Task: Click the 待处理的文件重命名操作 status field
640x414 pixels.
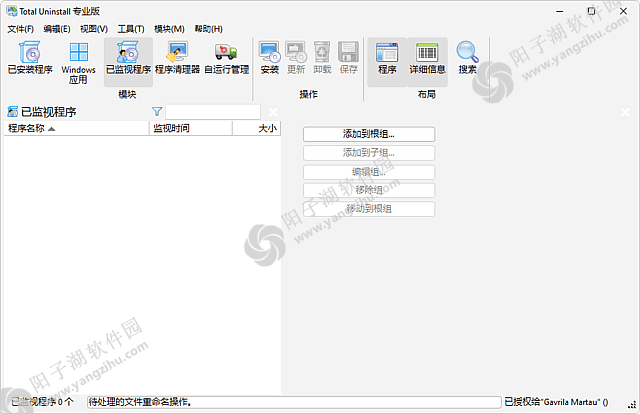Action: click(294, 402)
